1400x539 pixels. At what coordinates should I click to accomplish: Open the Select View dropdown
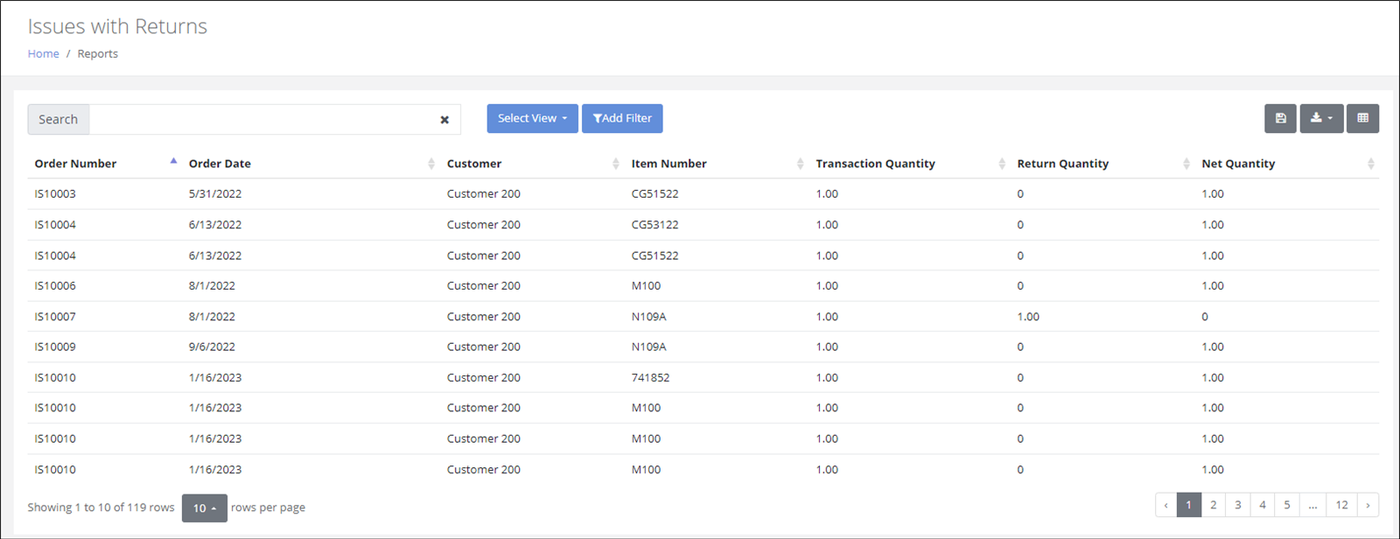(x=532, y=118)
